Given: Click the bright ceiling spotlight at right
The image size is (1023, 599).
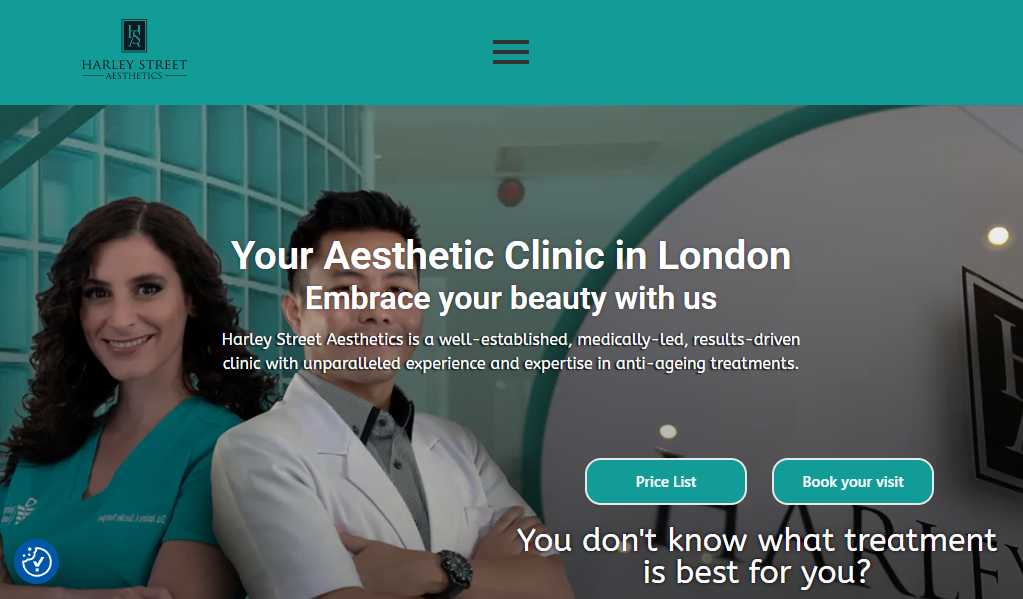Looking at the screenshot, I should (x=998, y=236).
